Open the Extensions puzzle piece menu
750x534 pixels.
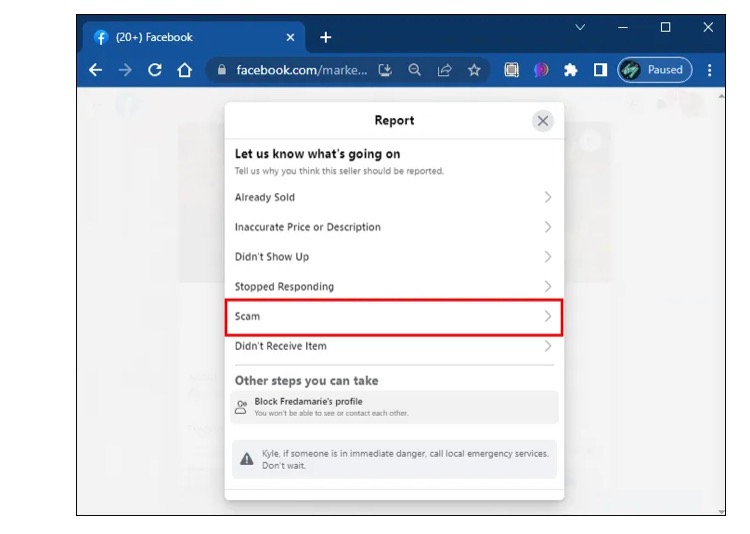570,70
